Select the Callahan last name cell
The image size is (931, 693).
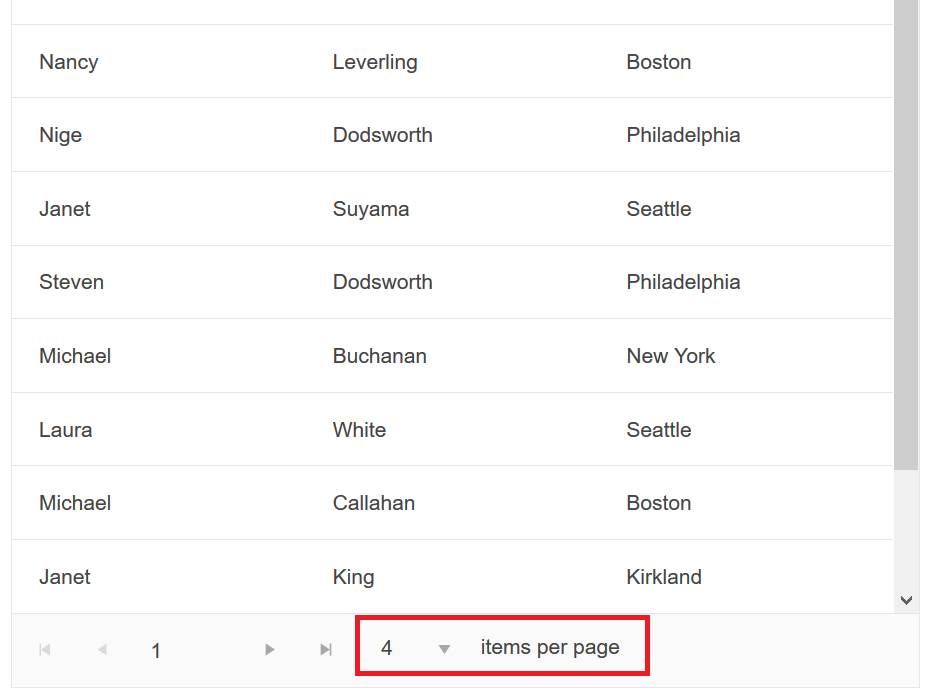point(374,503)
